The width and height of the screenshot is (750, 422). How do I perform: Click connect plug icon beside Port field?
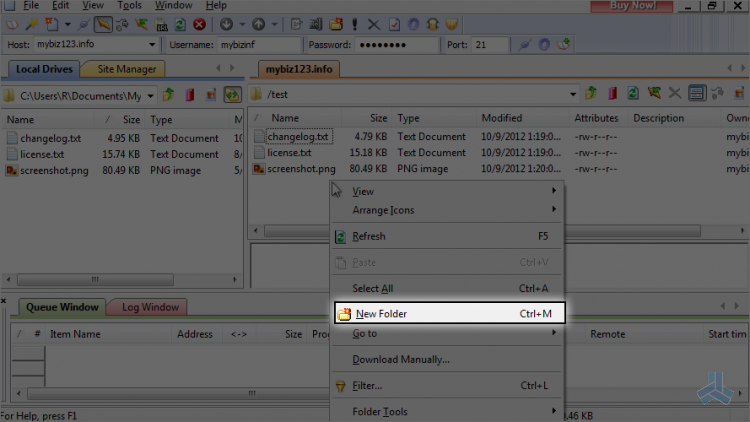tap(525, 44)
